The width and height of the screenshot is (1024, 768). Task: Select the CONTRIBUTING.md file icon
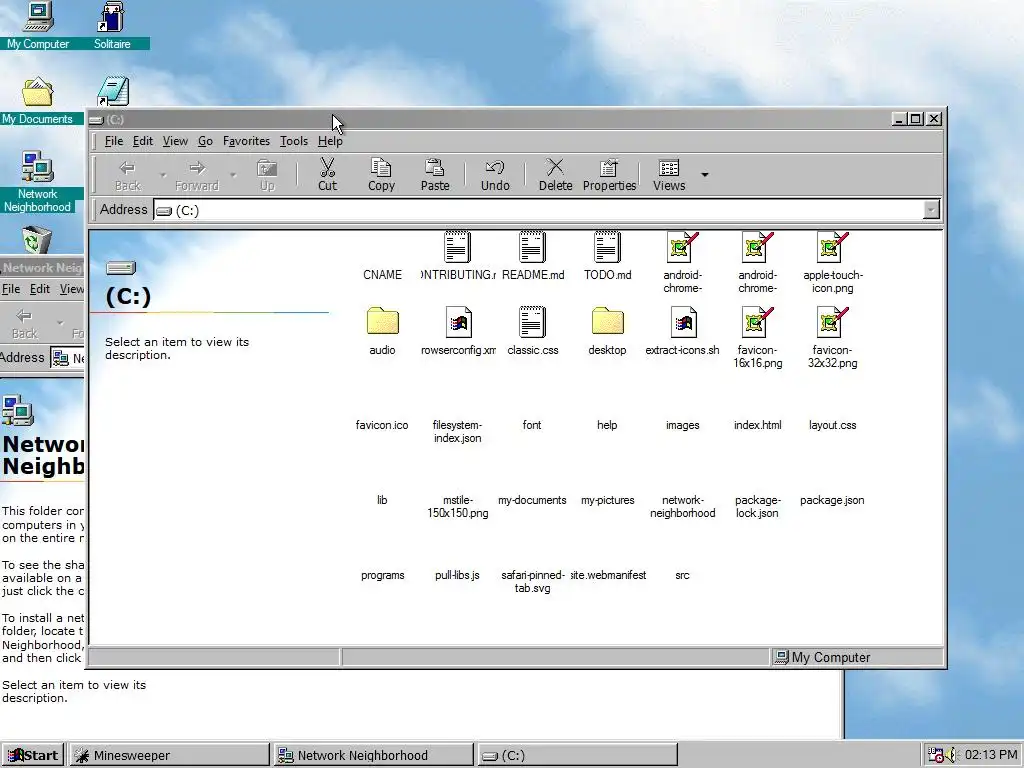[457, 247]
